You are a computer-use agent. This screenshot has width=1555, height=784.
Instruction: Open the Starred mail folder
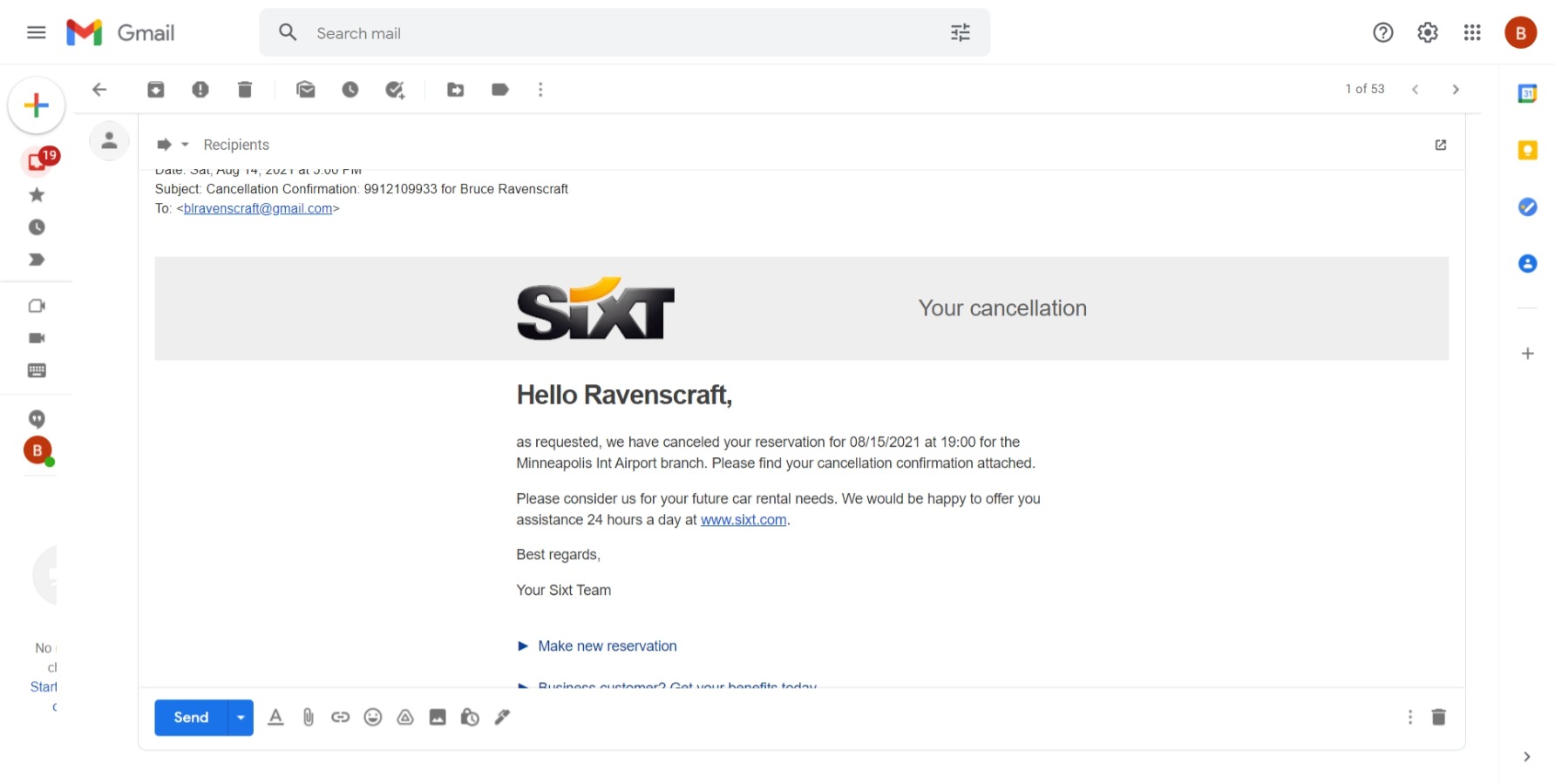[x=37, y=195]
